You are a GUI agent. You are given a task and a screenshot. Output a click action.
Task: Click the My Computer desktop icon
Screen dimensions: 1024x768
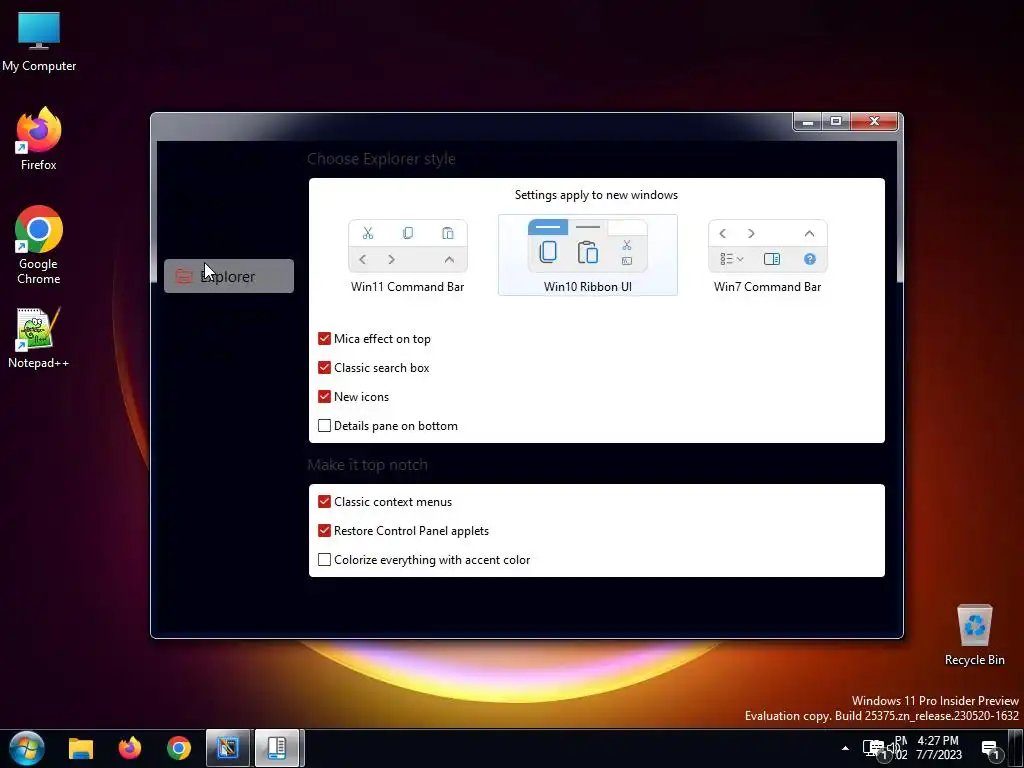(x=39, y=41)
